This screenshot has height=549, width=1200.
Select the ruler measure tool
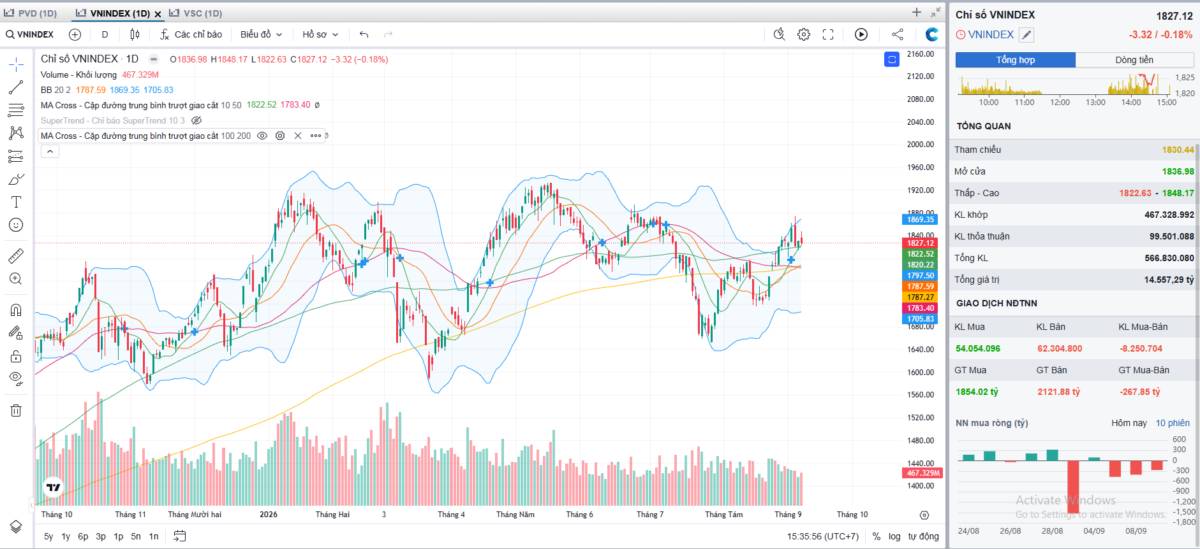[x=16, y=256]
